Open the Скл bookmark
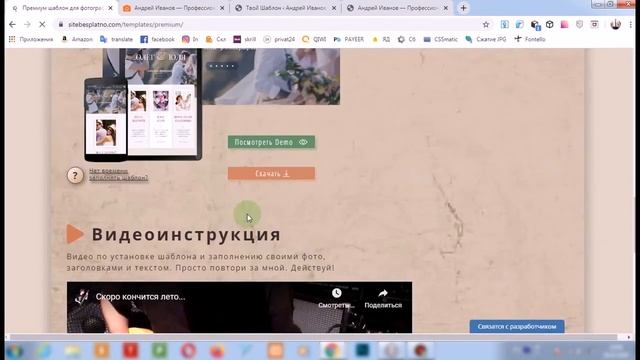This screenshot has width=640, height=360. [216, 39]
